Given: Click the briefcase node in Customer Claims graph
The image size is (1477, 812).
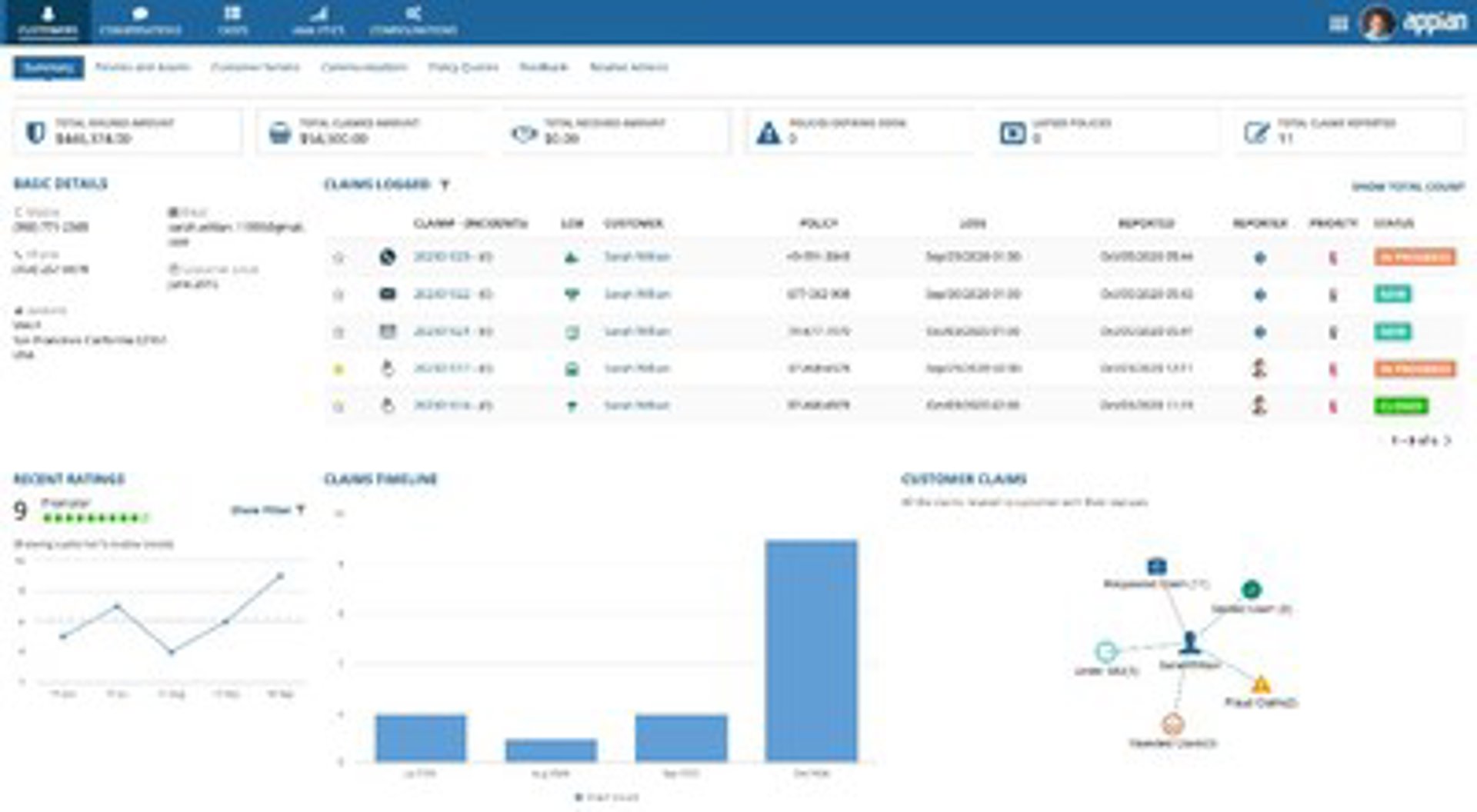Looking at the screenshot, I should coord(1156,567).
